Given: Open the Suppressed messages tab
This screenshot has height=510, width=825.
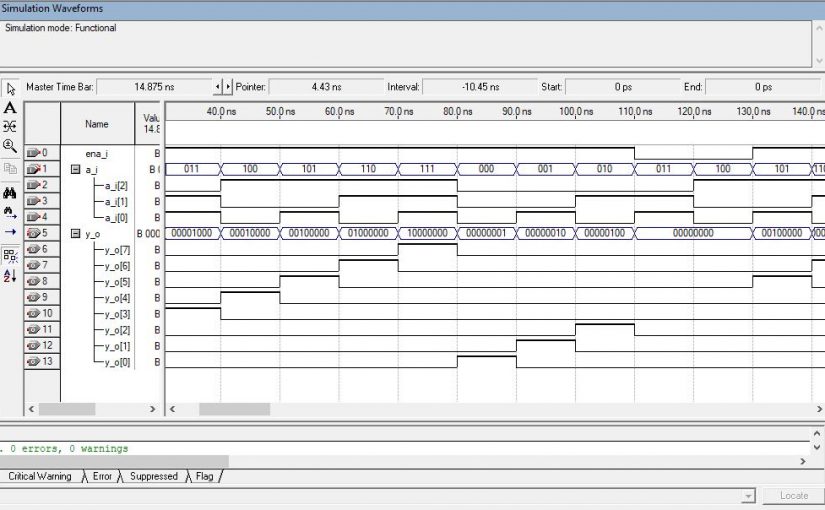Looking at the screenshot, I should pos(154,476).
